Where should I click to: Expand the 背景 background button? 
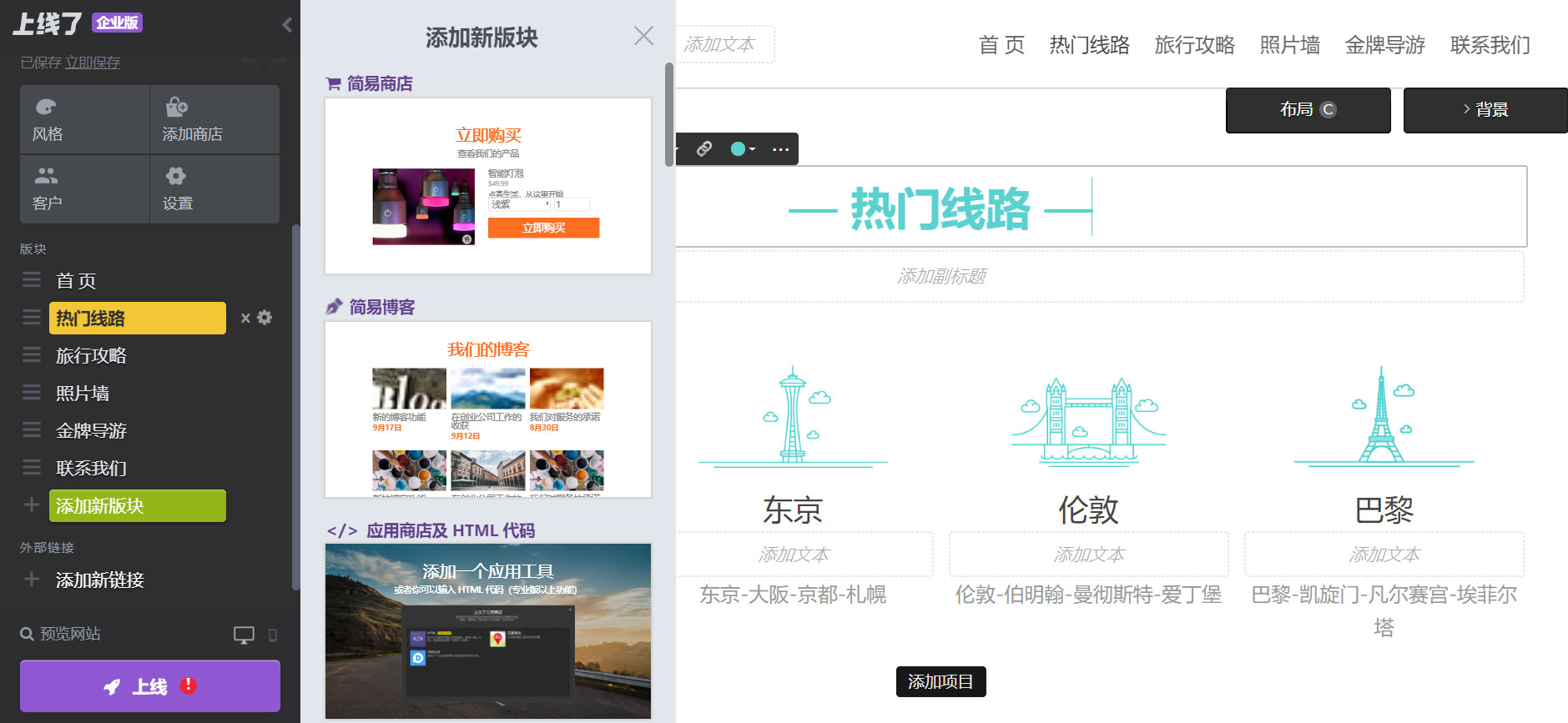[1485, 110]
